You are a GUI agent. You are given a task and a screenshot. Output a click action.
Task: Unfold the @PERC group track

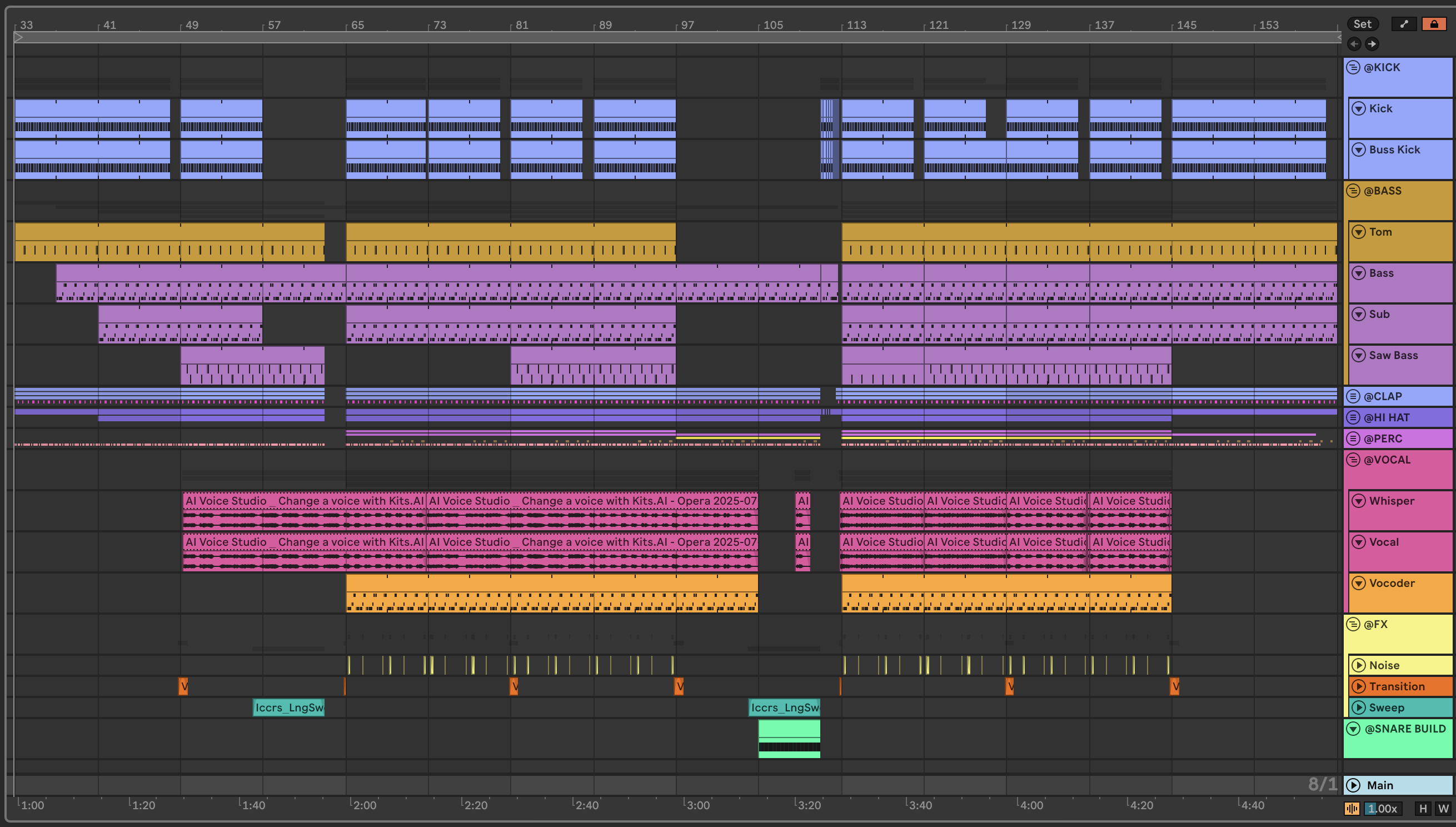pyautogui.click(x=1353, y=439)
